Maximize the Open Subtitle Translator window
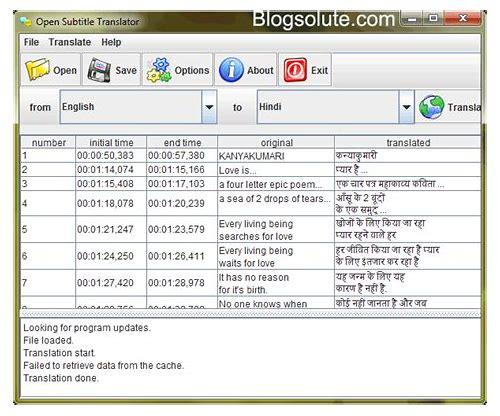This screenshot has width=500, height=416. 433,18
